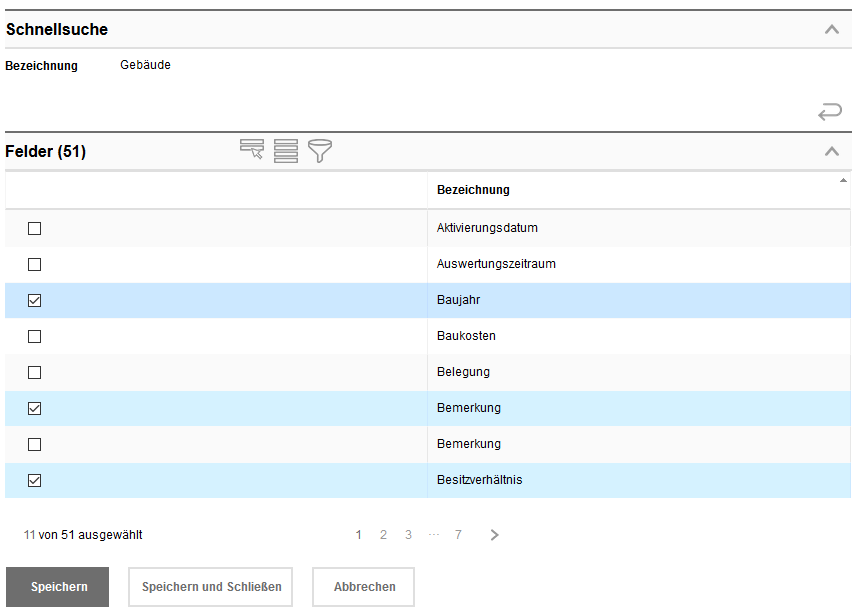Click the Speichern button
The image size is (858, 612).
point(58,587)
